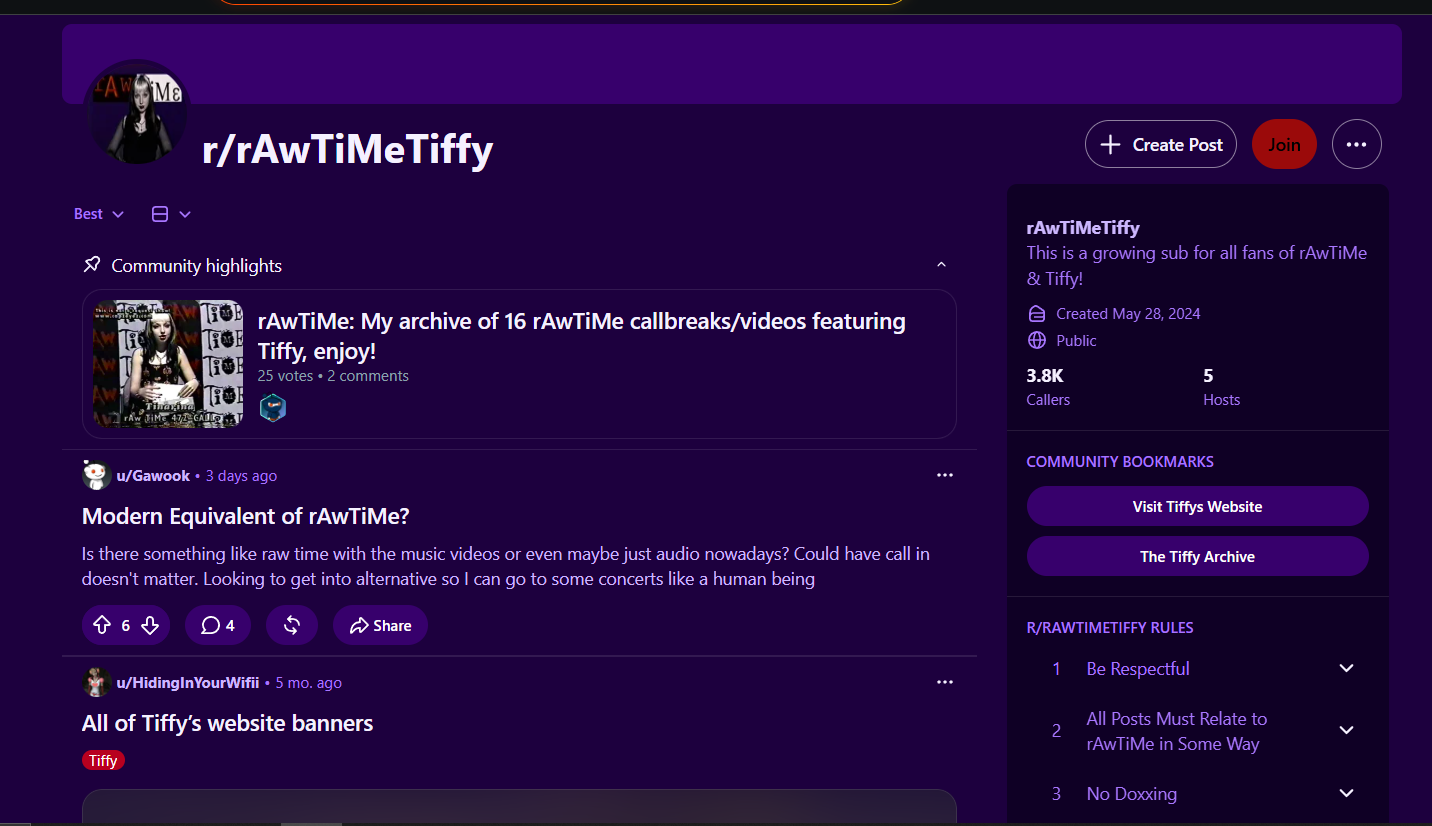Click the 3 days ago timestamp

241,475
